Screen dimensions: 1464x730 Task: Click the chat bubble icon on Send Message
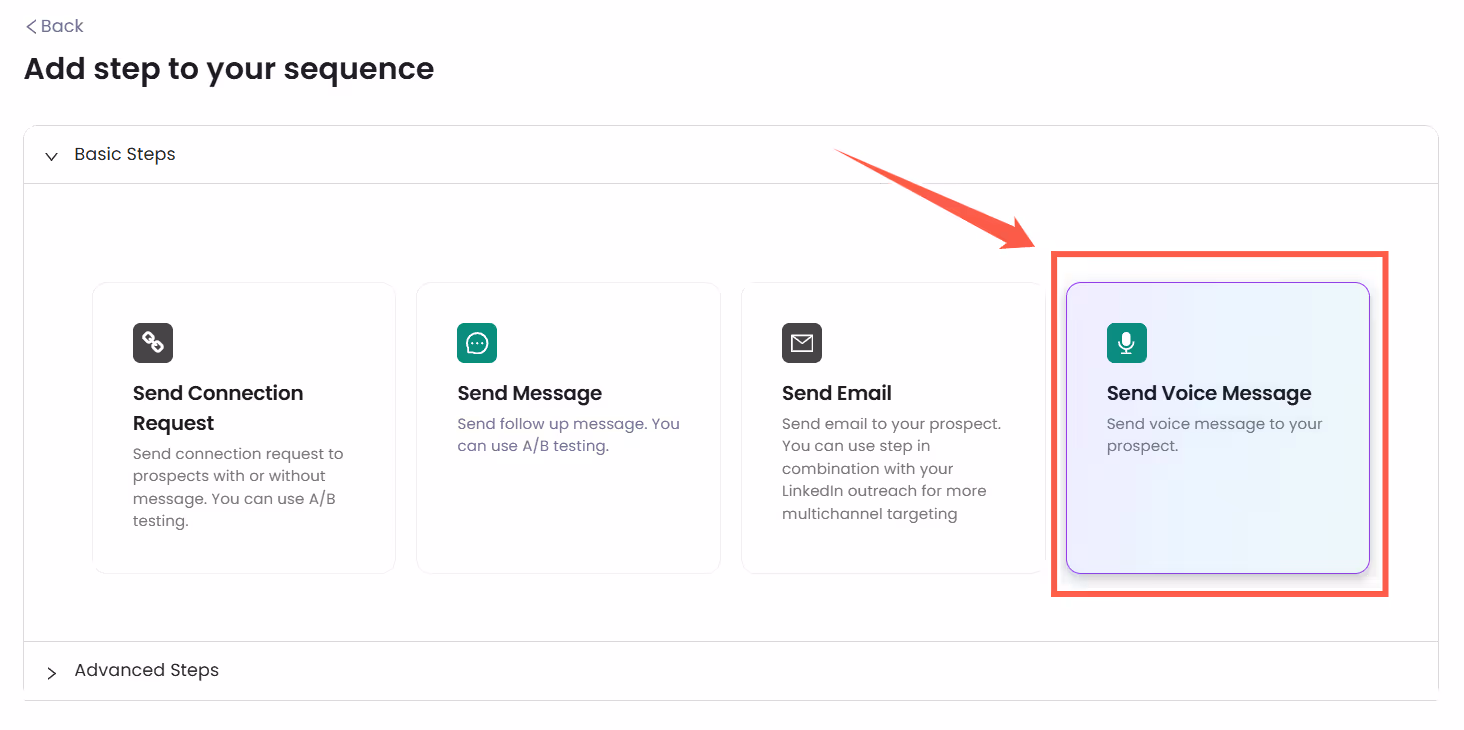tap(477, 343)
